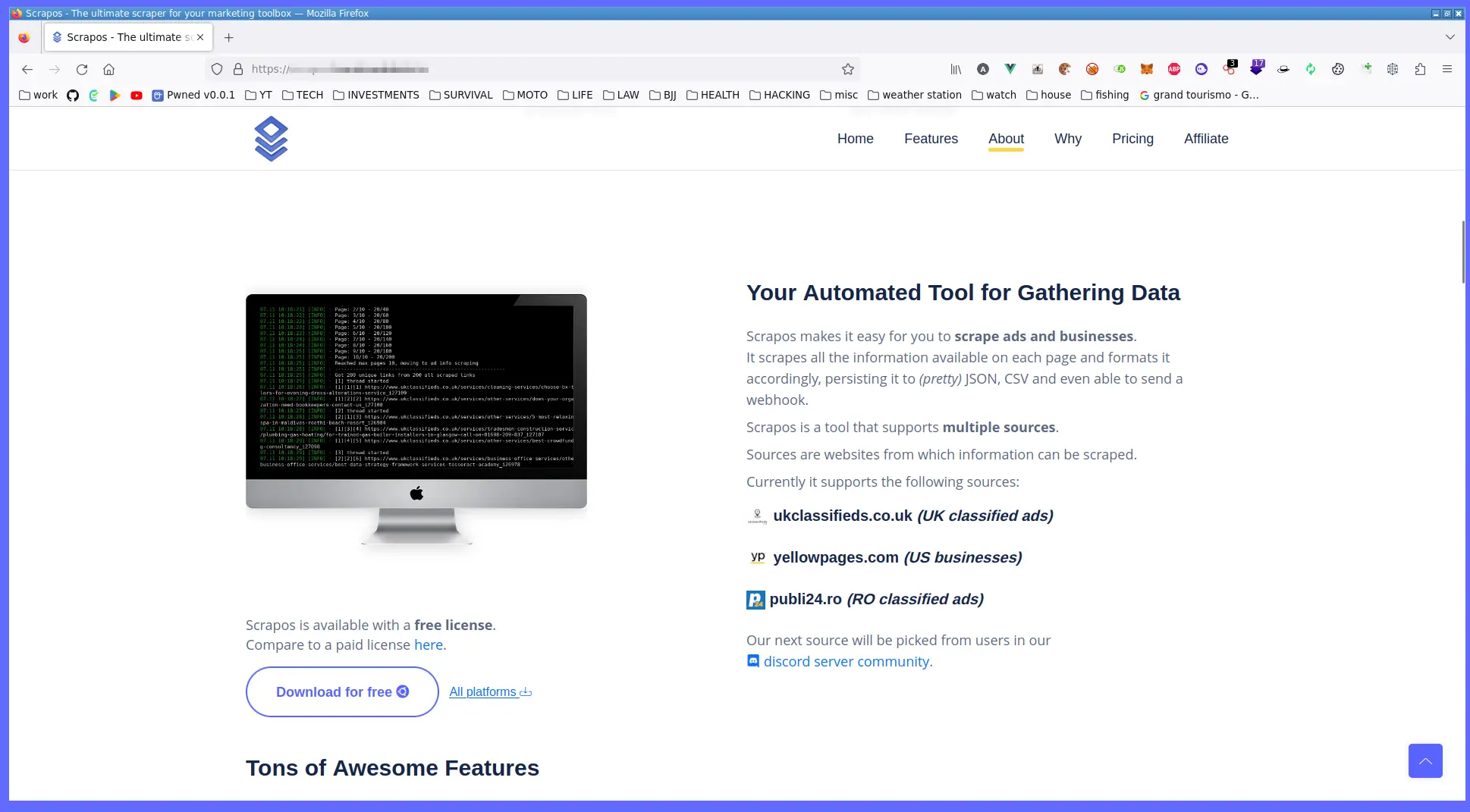The image size is (1470, 812).
Task: Expand the HEALTH bookmarks folder
Action: 713,95
